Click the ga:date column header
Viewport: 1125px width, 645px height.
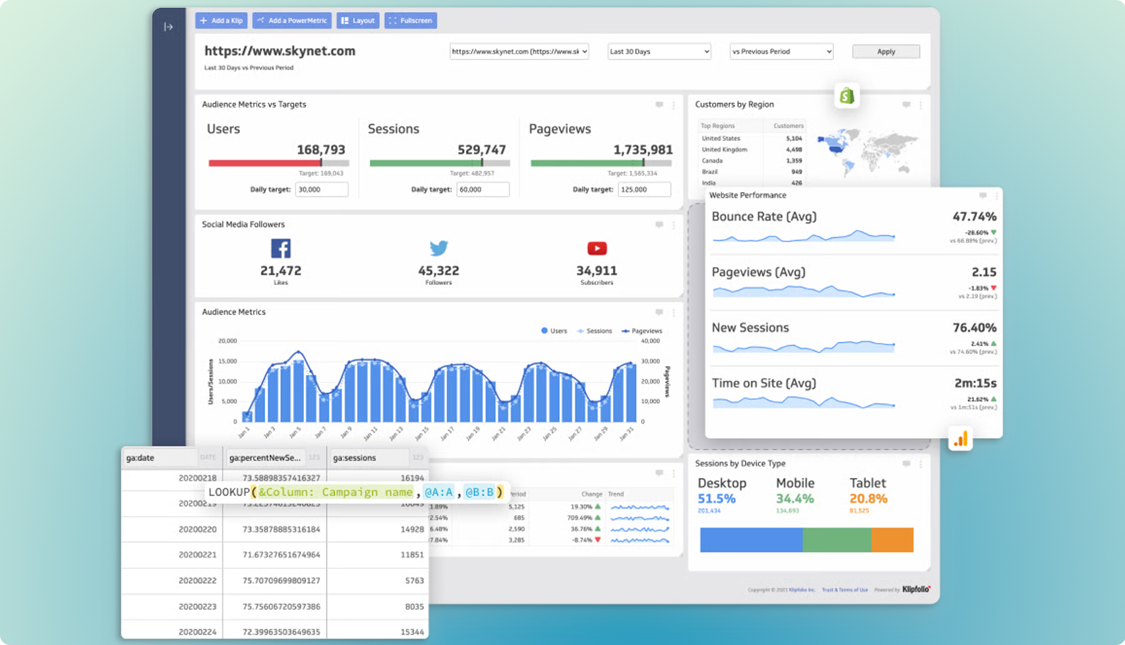tap(171, 458)
